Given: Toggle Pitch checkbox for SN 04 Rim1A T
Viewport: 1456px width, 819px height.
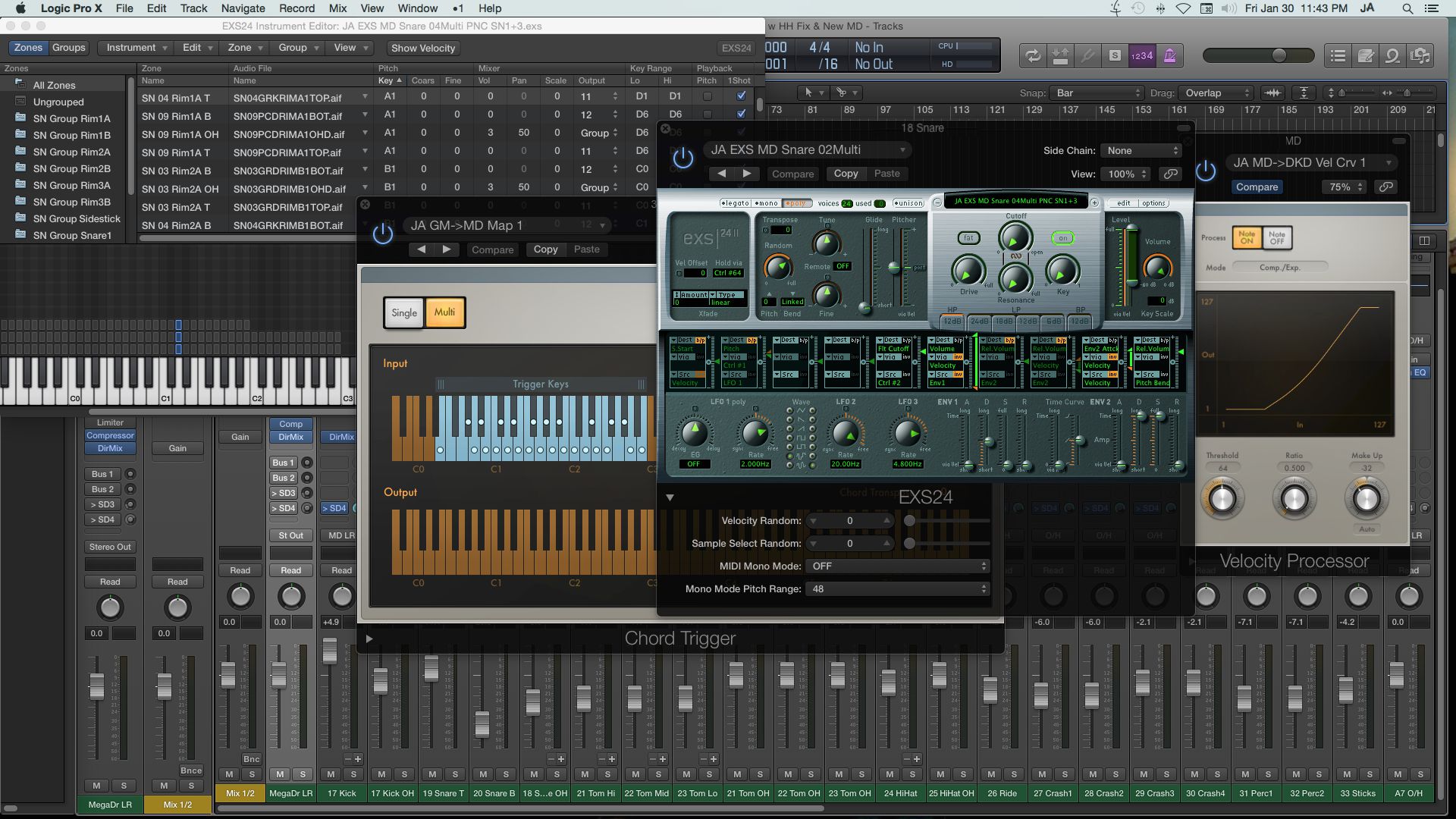Looking at the screenshot, I should (707, 96).
